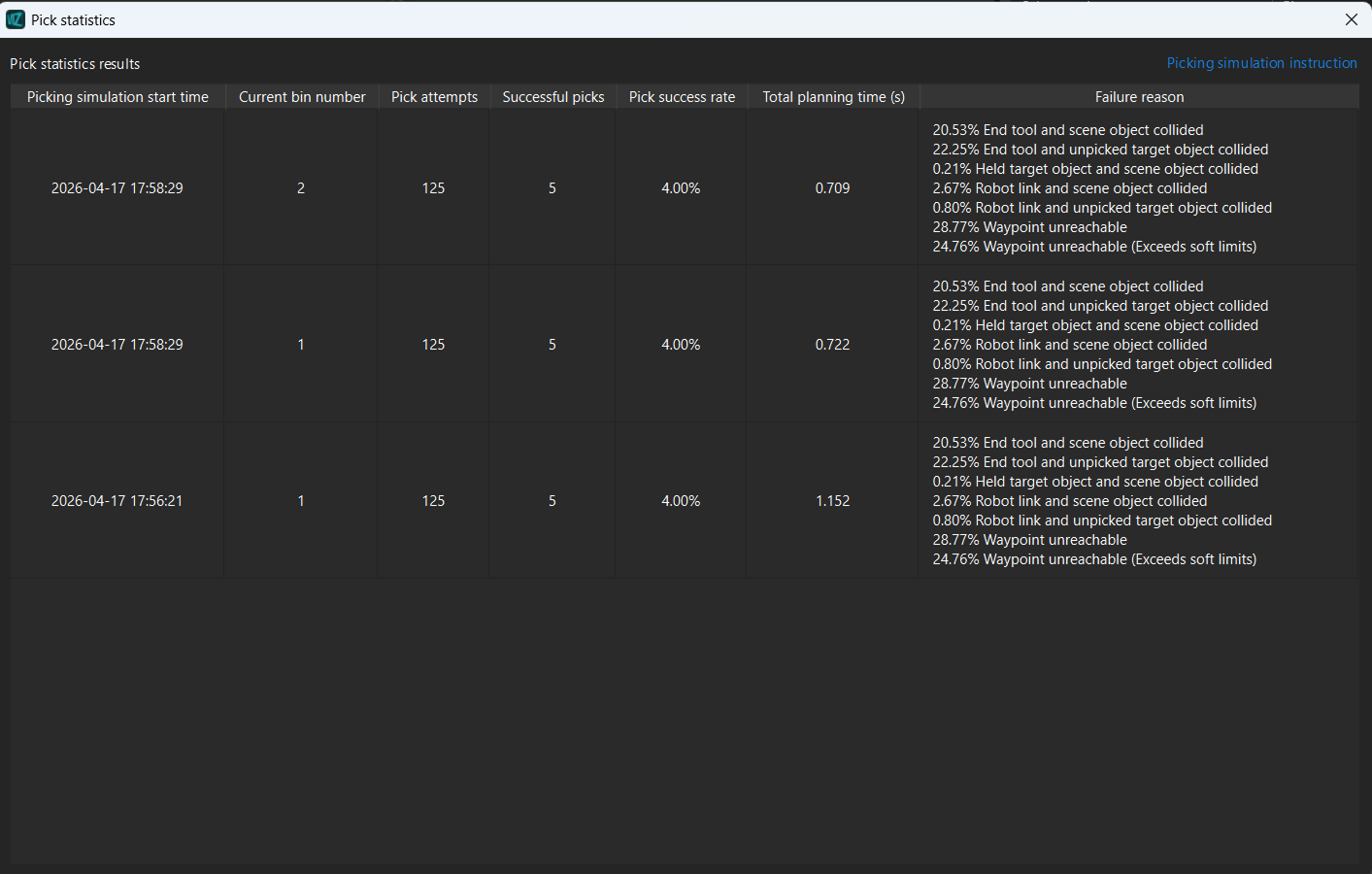Click failure reasons in the 1.152 planning time row
Viewport: 1372px width, 874px height.
click(x=1102, y=501)
